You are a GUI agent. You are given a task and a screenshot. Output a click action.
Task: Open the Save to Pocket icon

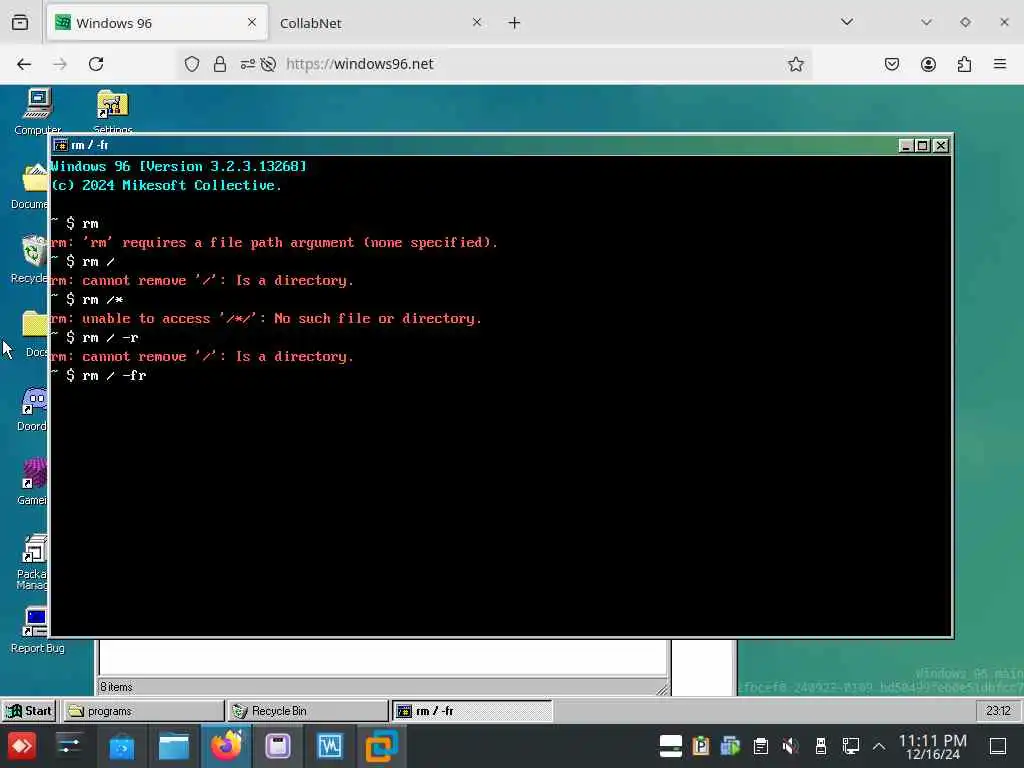[892, 64]
